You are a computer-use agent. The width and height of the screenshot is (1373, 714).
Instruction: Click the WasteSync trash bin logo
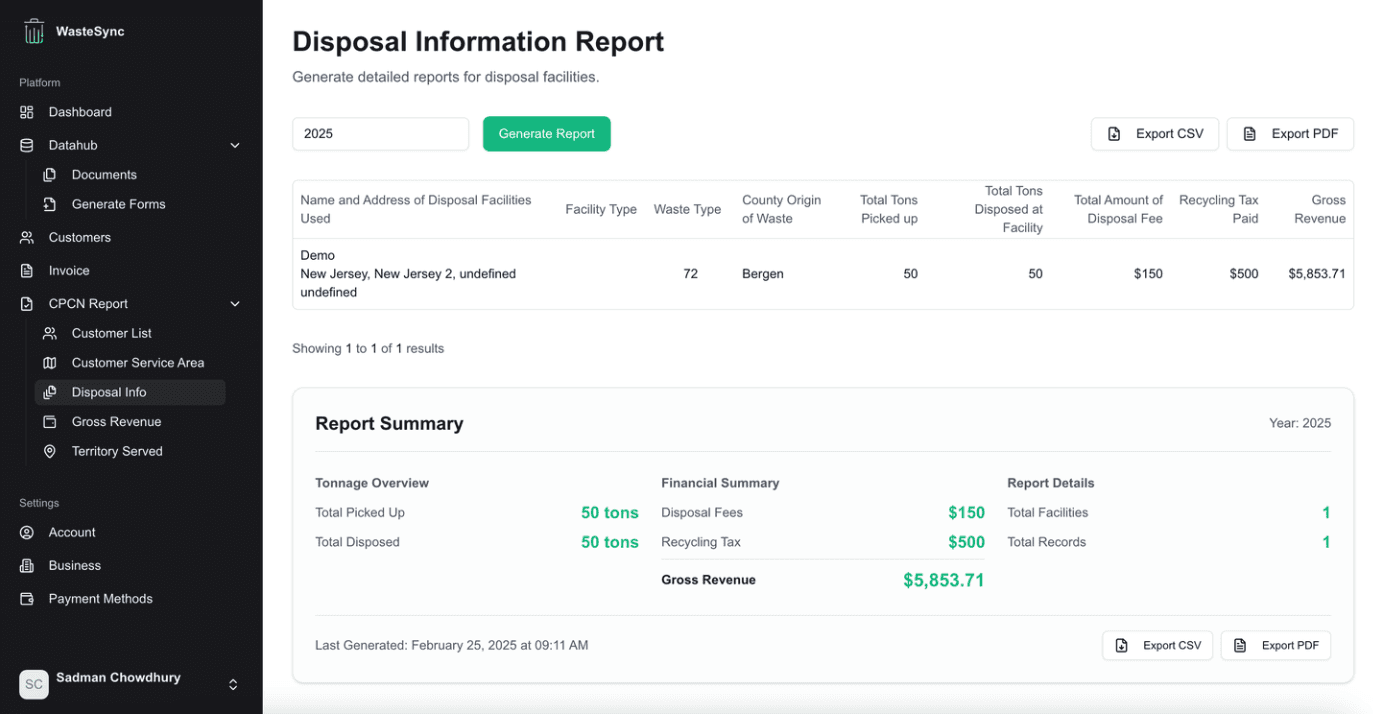[x=34, y=31]
